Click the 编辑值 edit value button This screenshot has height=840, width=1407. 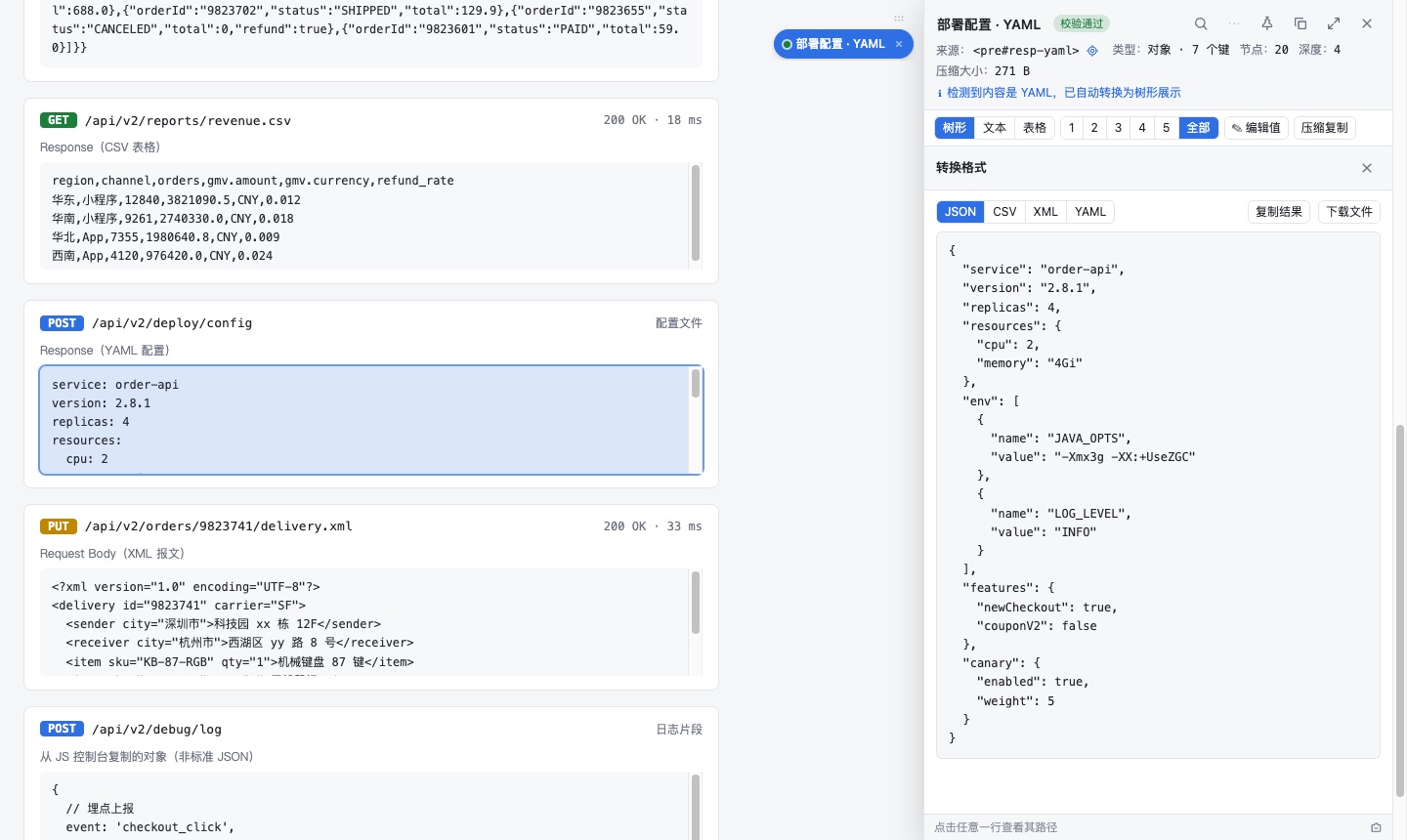coord(1256,128)
